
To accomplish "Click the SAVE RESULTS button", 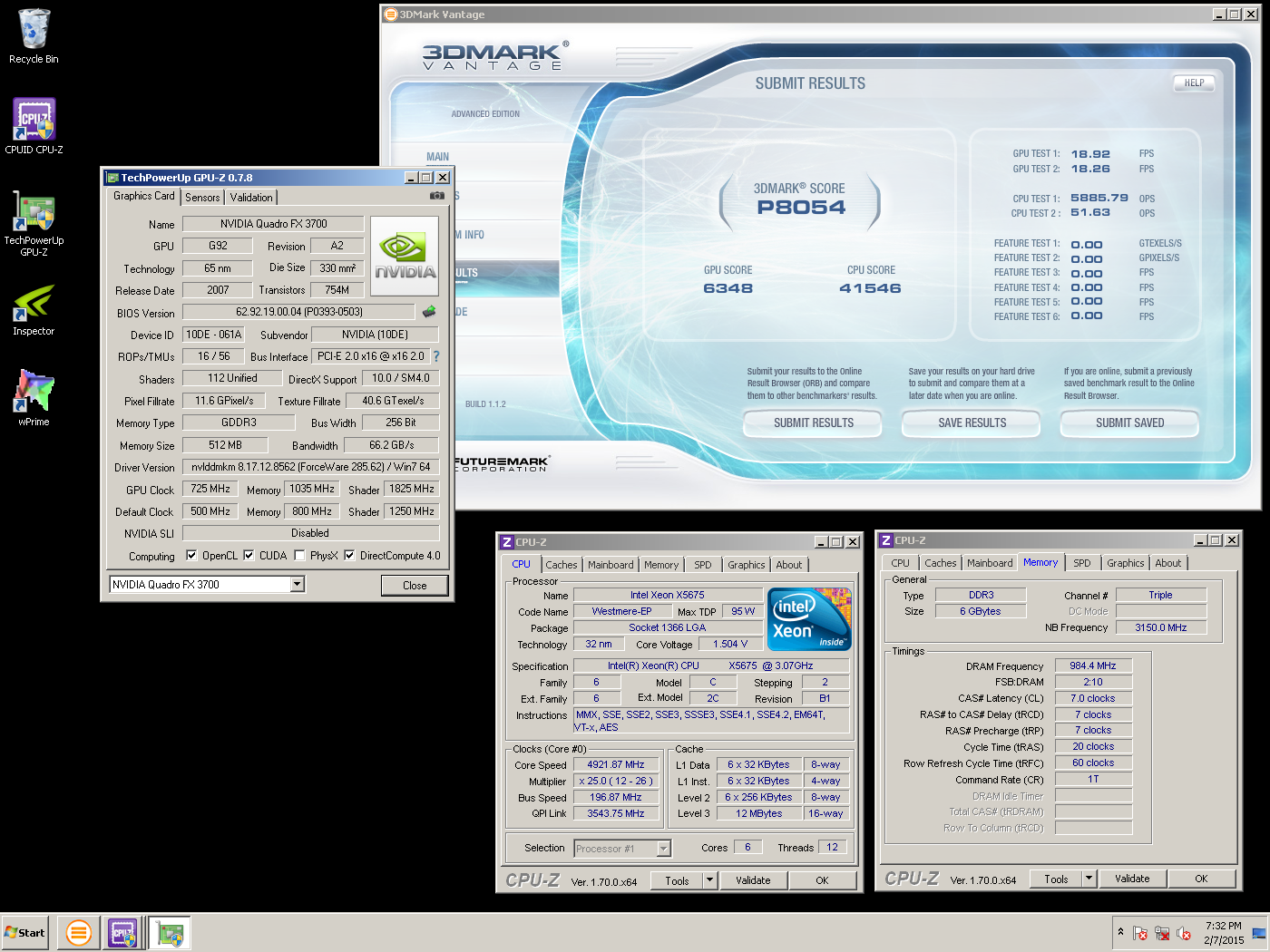I will (972, 423).
